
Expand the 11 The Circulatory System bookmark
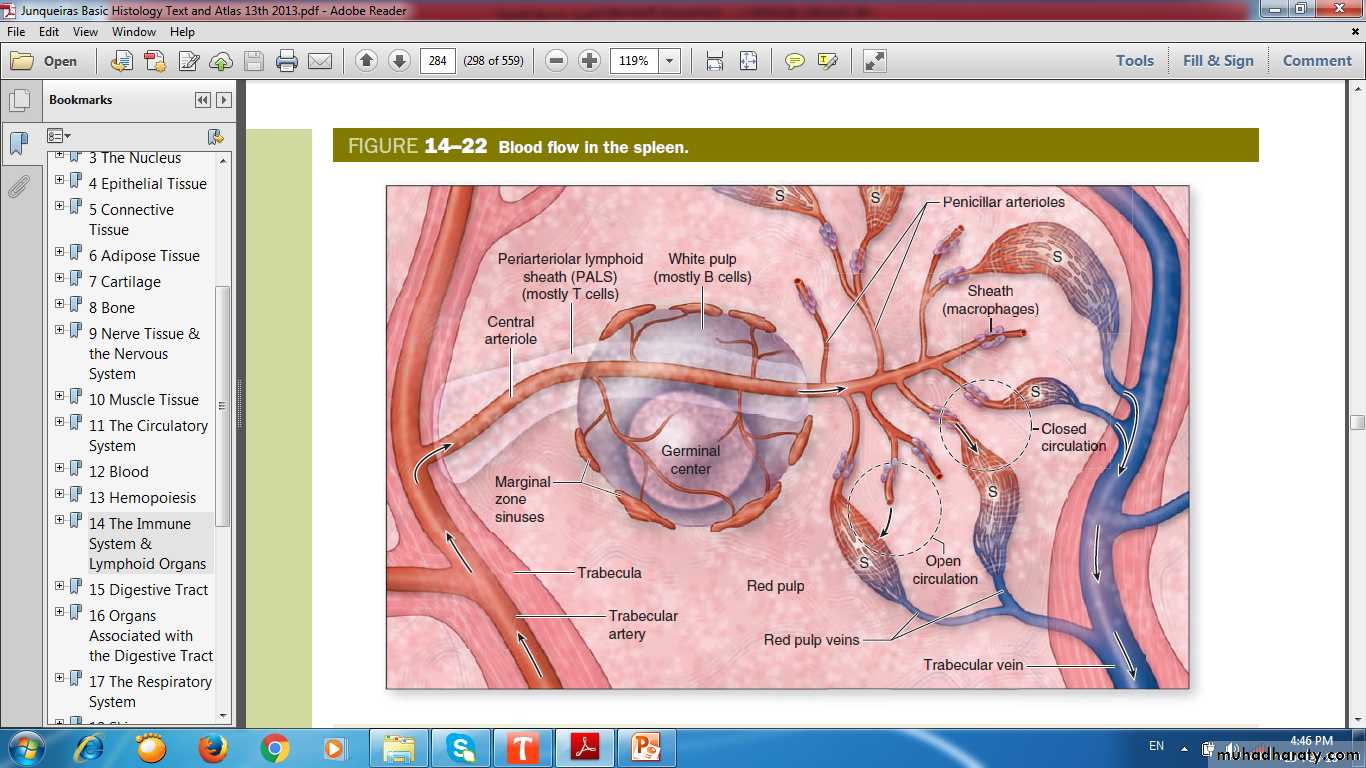60,424
